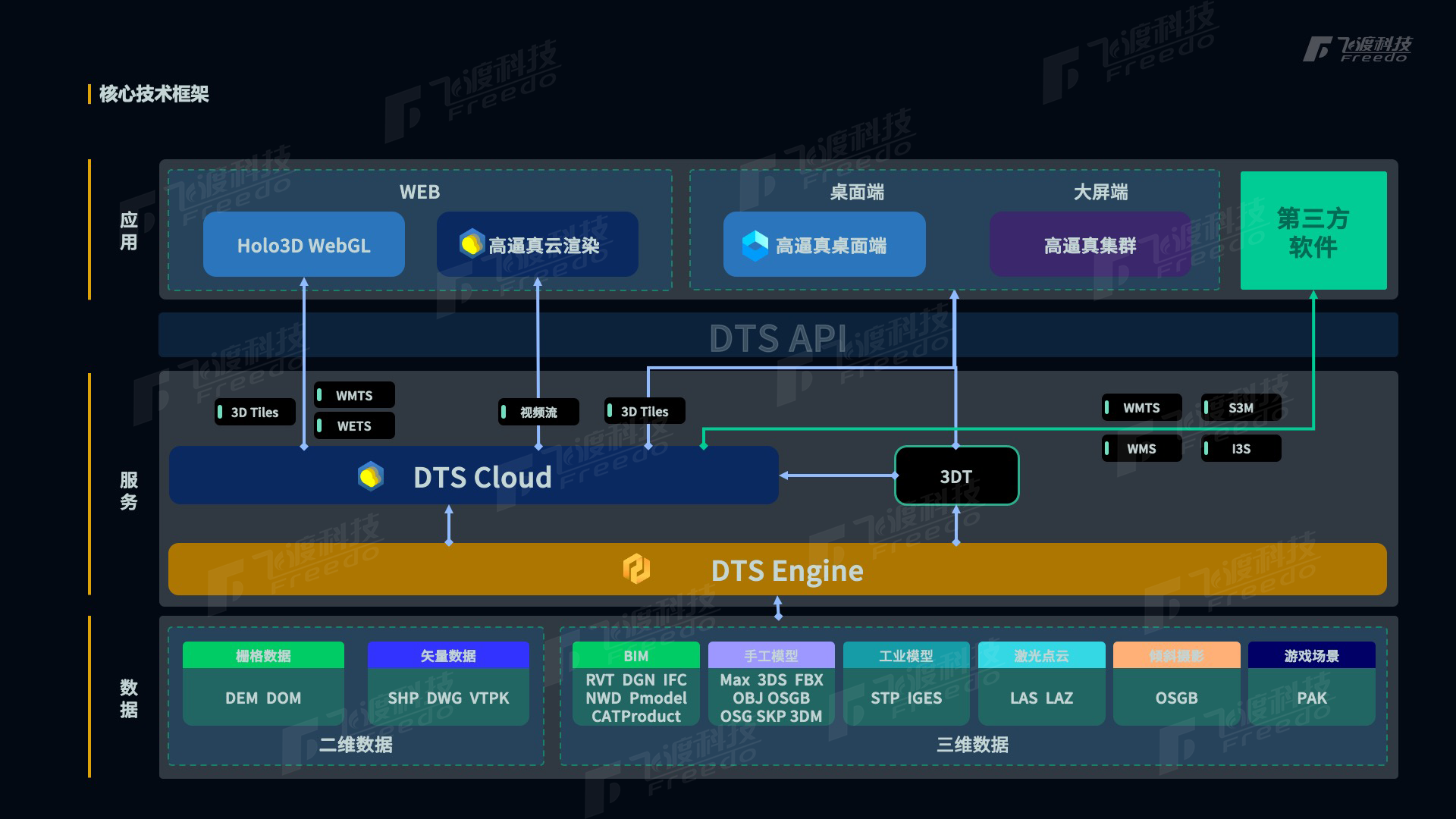Click the hexagon icon beside DTS Cloud
1456x819 pixels.
point(371,476)
